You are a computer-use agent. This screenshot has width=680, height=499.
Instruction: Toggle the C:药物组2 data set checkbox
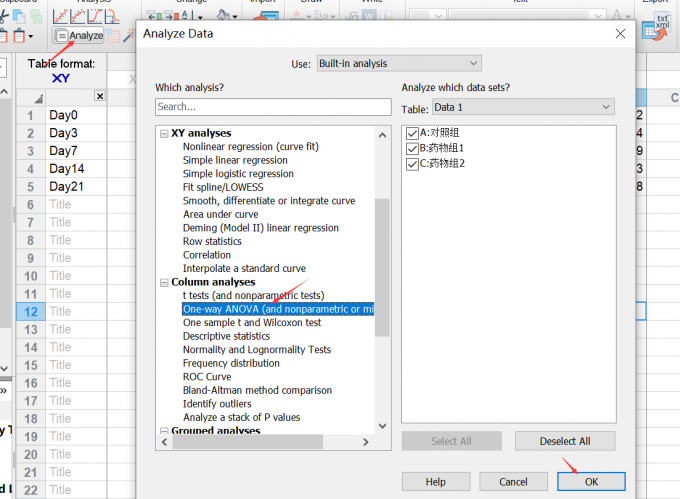point(412,164)
